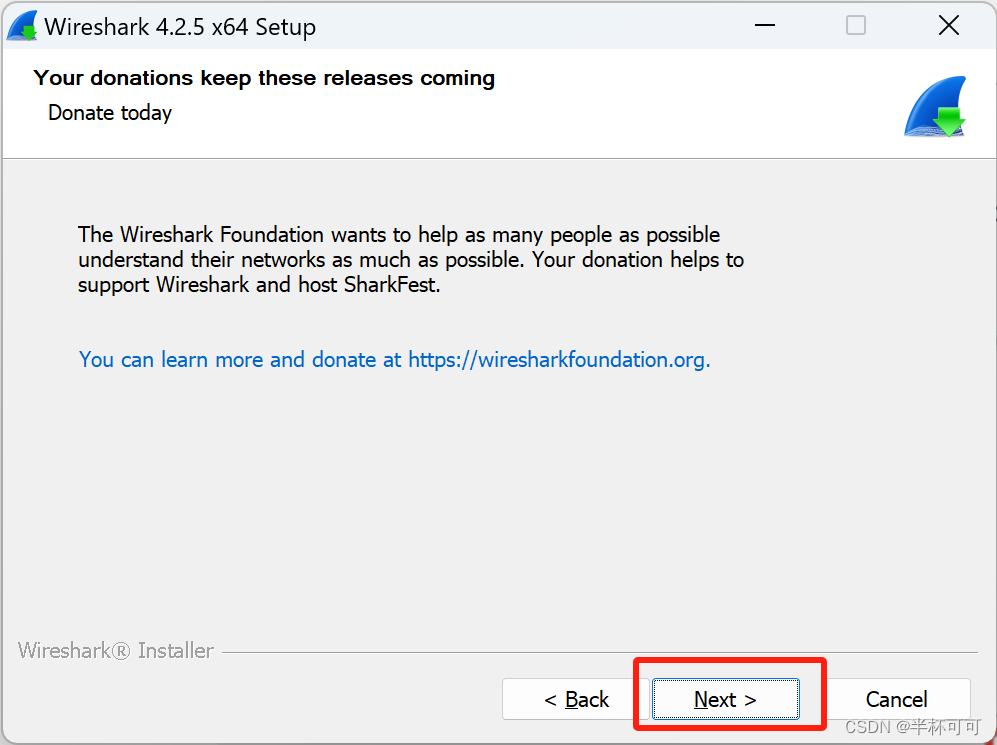The width and height of the screenshot is (997, 745).
Task: Click the Wireshark installer logo in header
Action: click(x=935, y=106)
